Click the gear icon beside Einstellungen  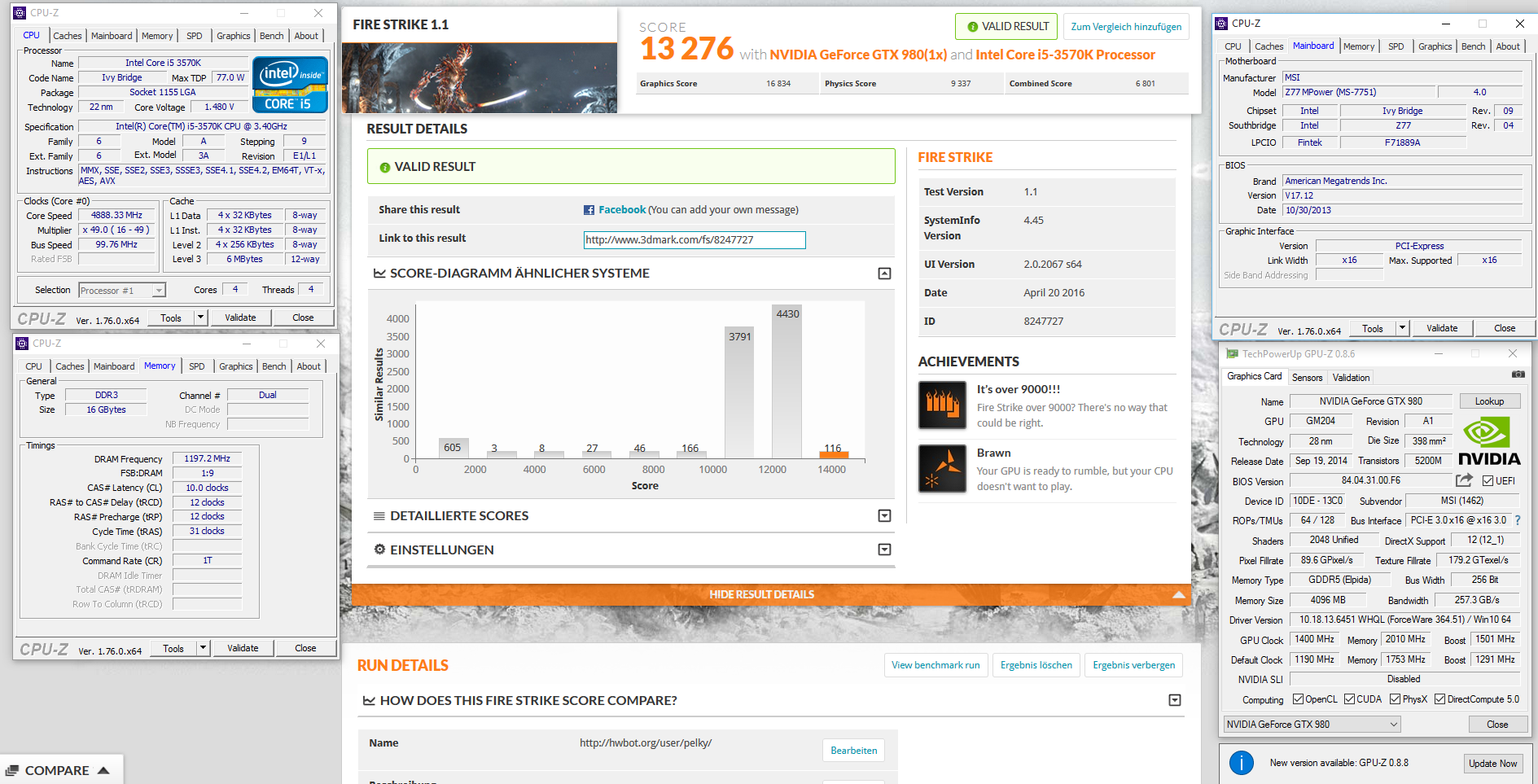379,550
